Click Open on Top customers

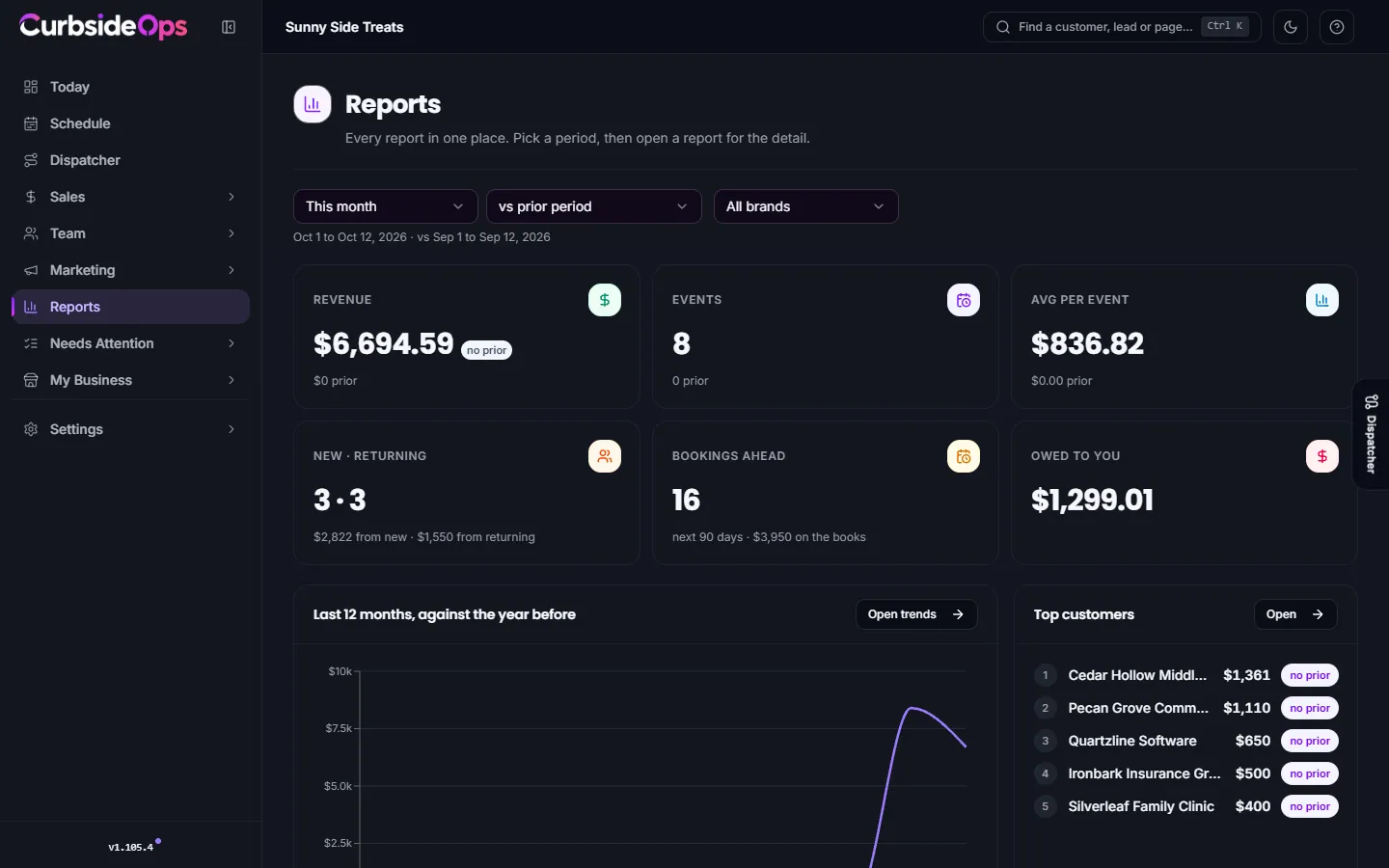[1295, 614]
